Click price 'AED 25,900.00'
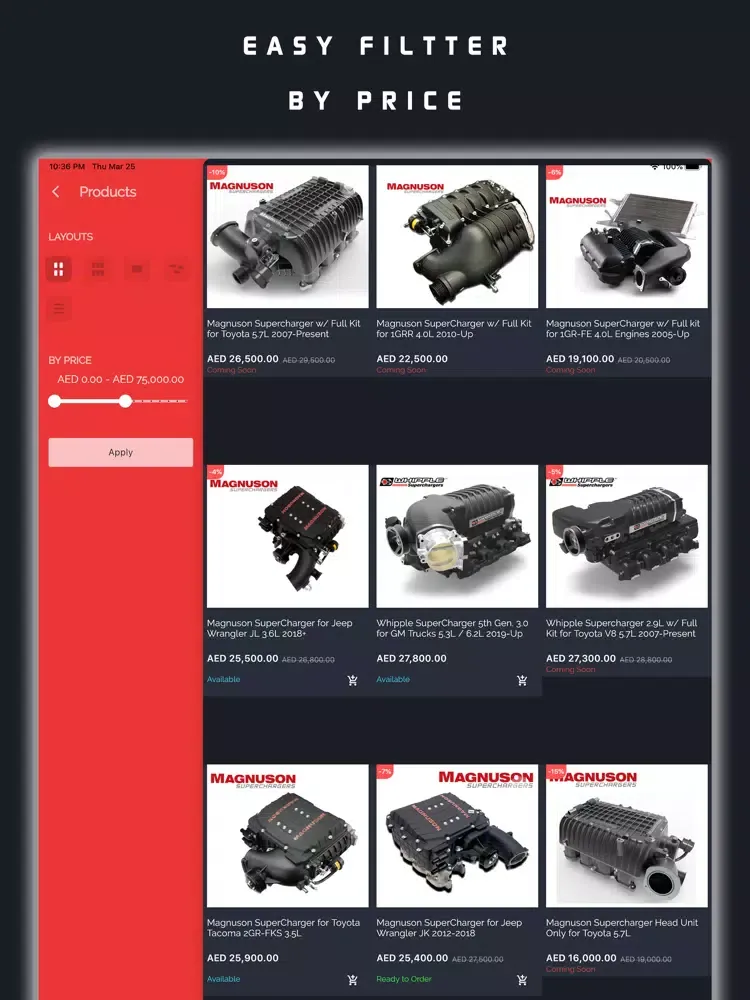Image resolution: width=750 pixels, height=1000 pixels. click(243, 958)
